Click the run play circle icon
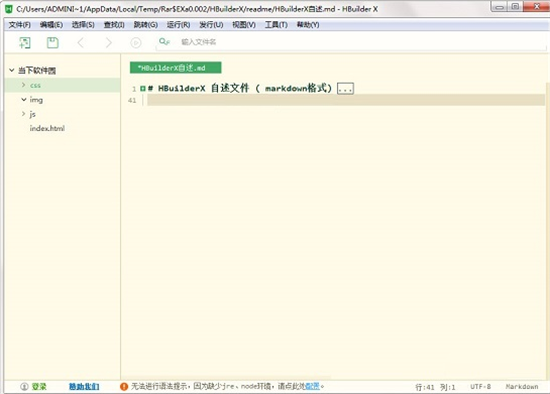This screenshot has height=394, width=550. pyautogui.click(x=136, y=43)
